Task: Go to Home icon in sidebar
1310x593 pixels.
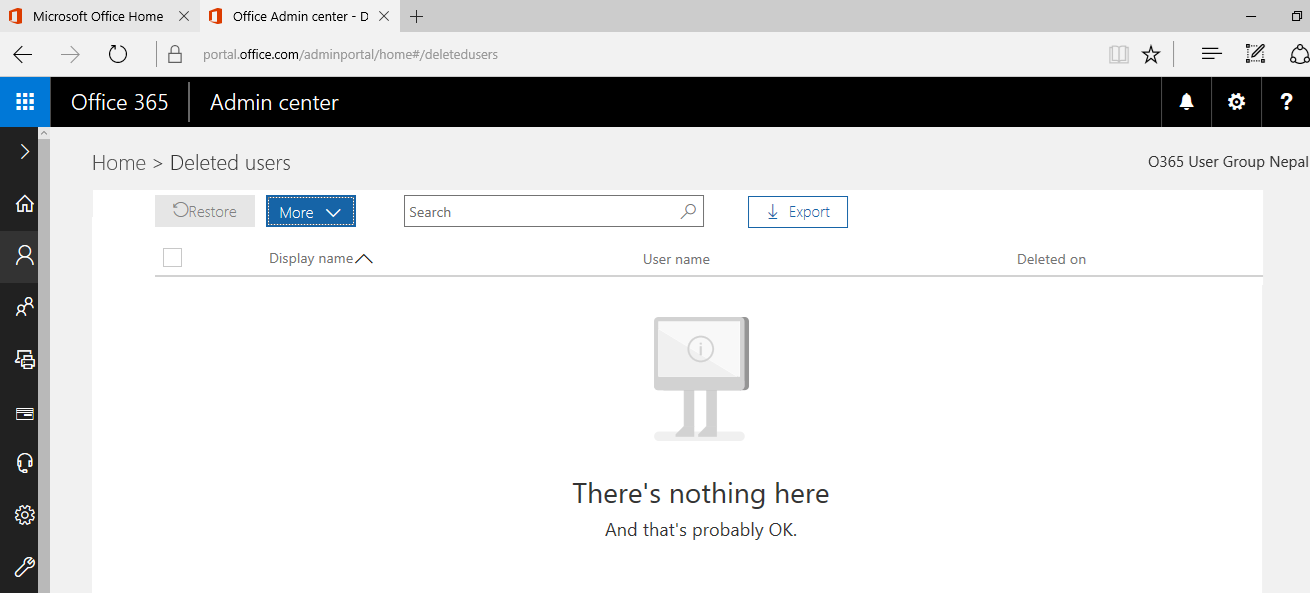Action: coord(25,204)
